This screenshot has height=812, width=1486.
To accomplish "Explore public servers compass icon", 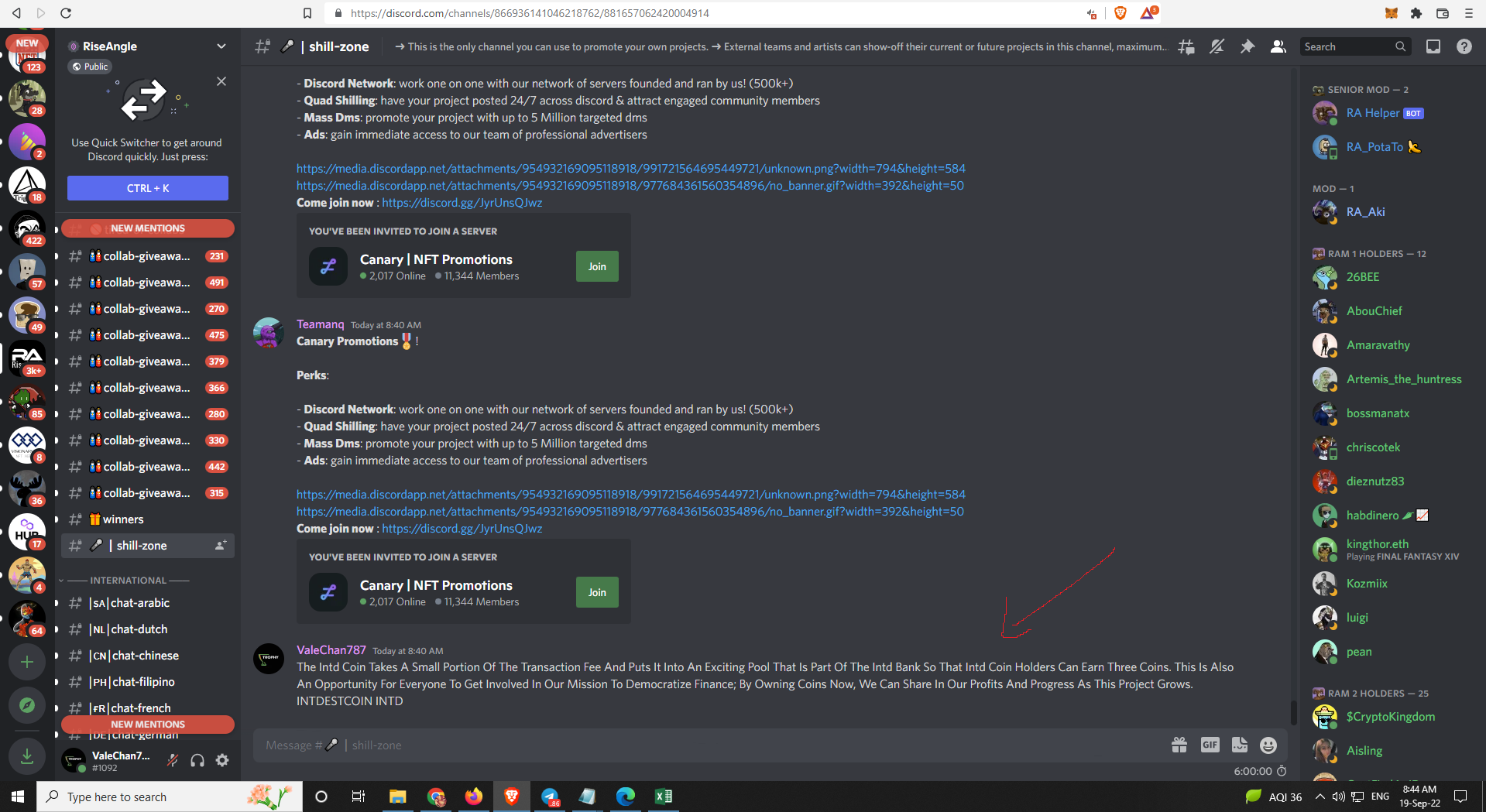I will 27,705.
